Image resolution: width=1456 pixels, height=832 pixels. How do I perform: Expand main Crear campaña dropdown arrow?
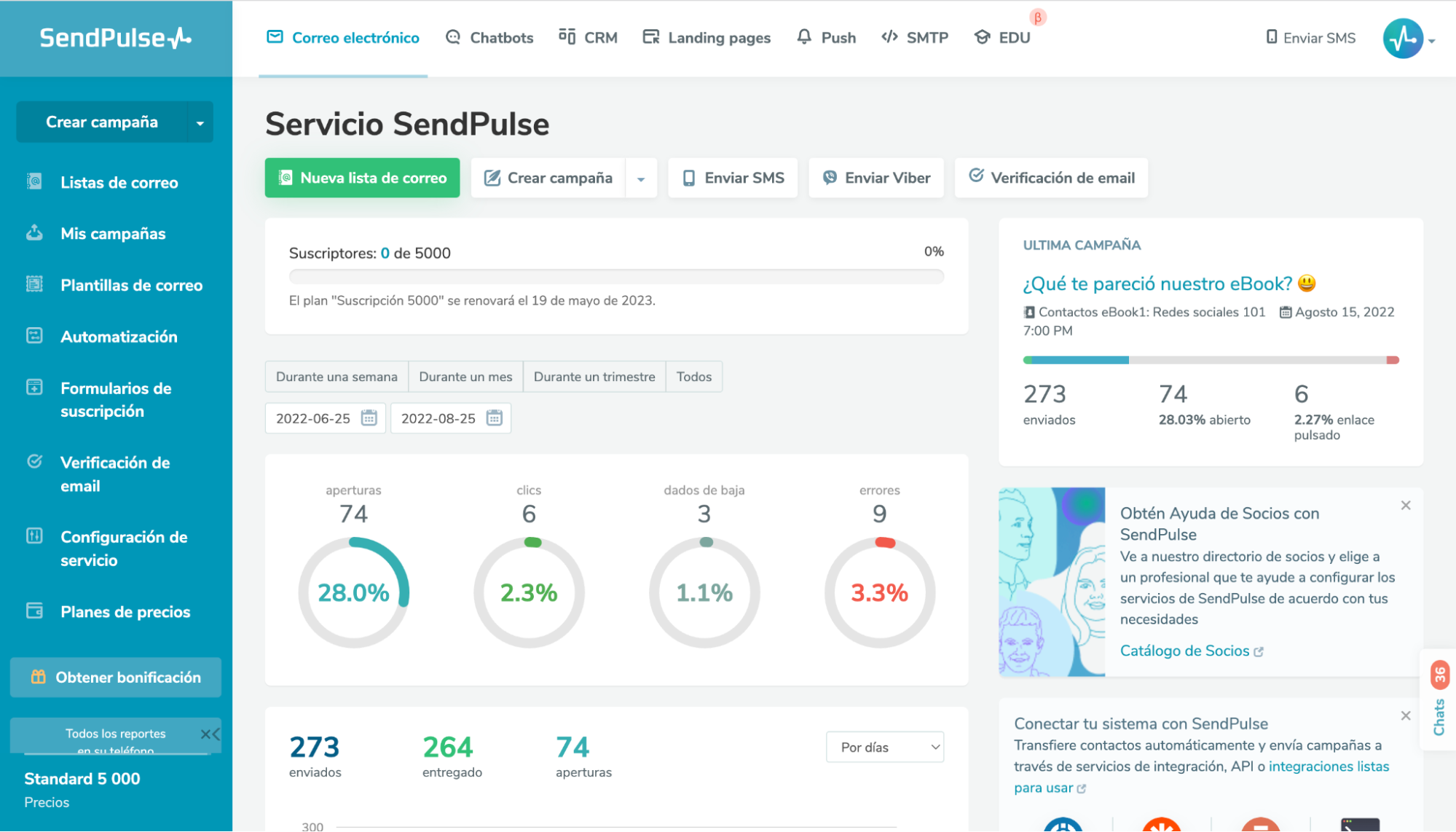641,178
